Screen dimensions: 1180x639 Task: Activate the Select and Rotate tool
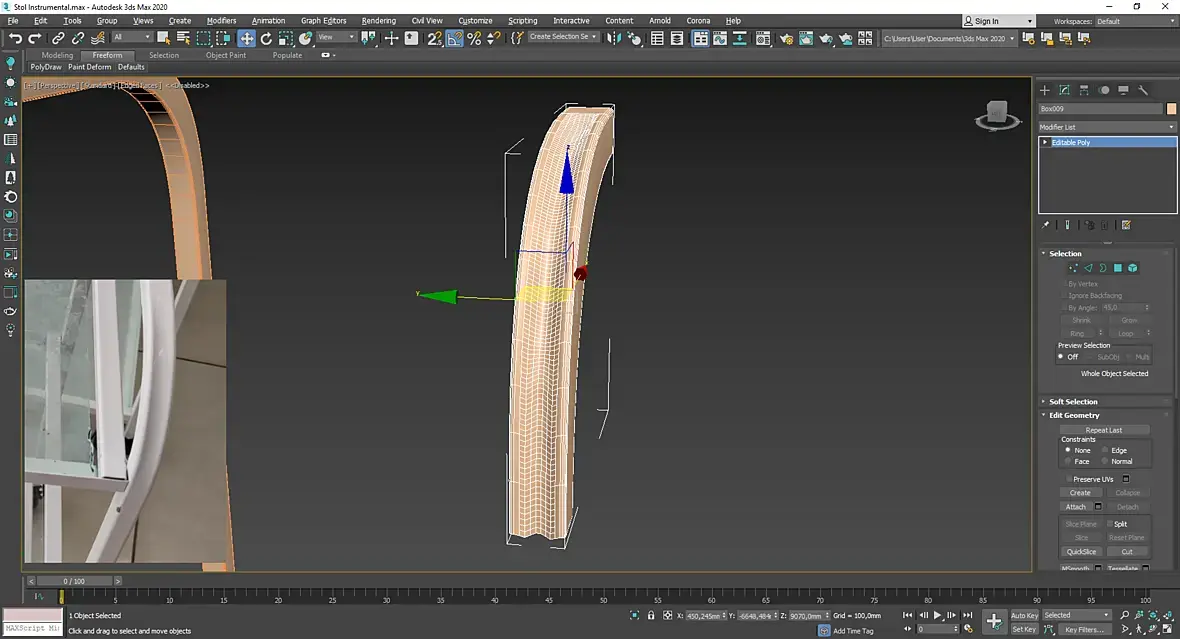coord(266,38)
